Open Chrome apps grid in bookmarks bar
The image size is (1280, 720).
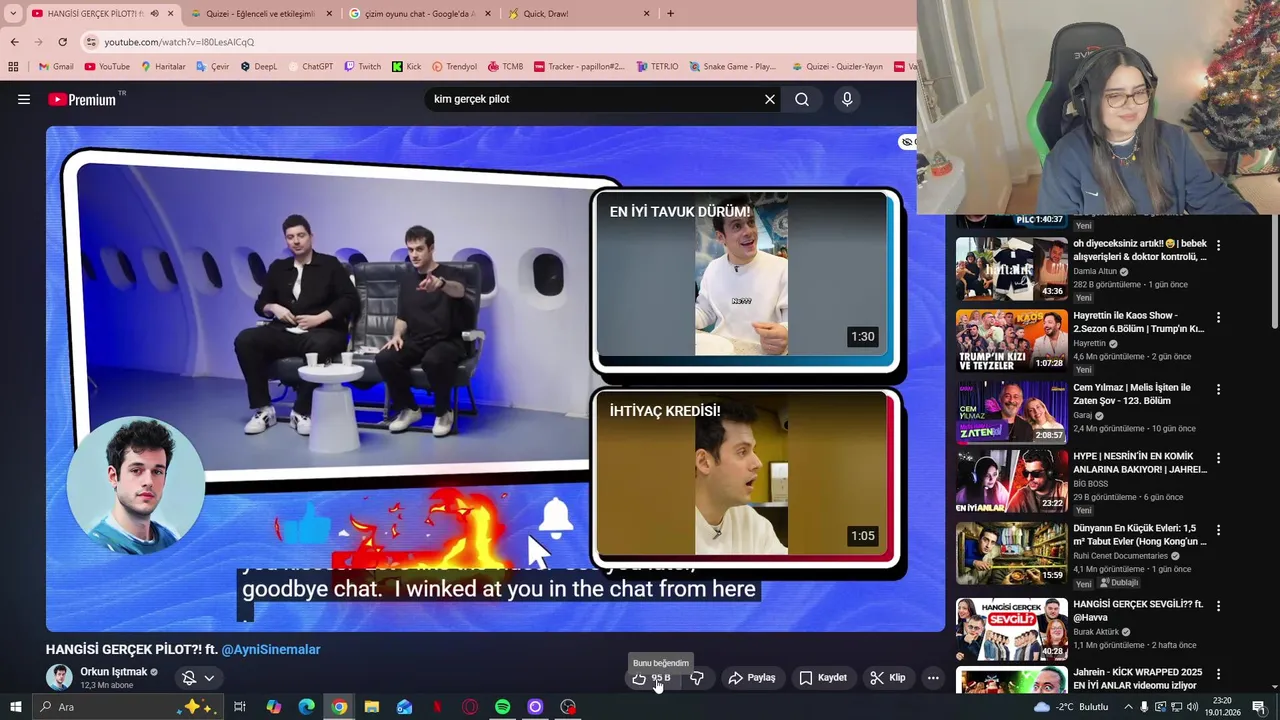(13, 67)
